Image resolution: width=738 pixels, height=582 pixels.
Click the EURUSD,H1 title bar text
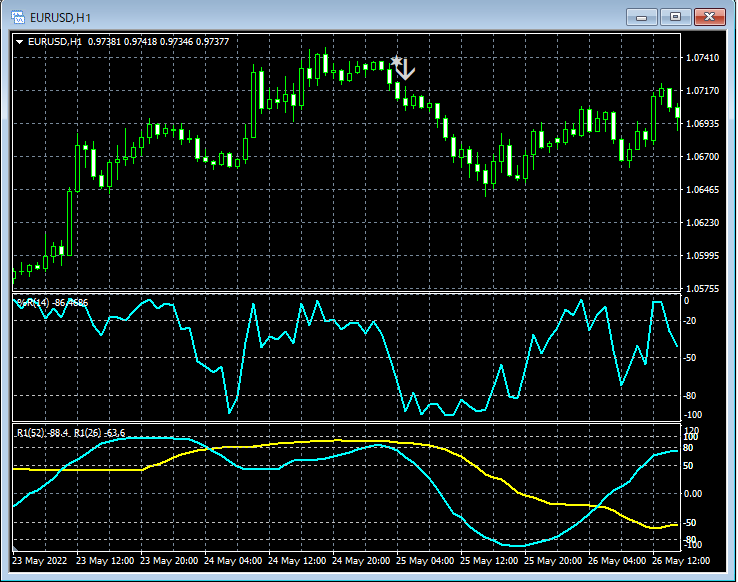point(62,17)
